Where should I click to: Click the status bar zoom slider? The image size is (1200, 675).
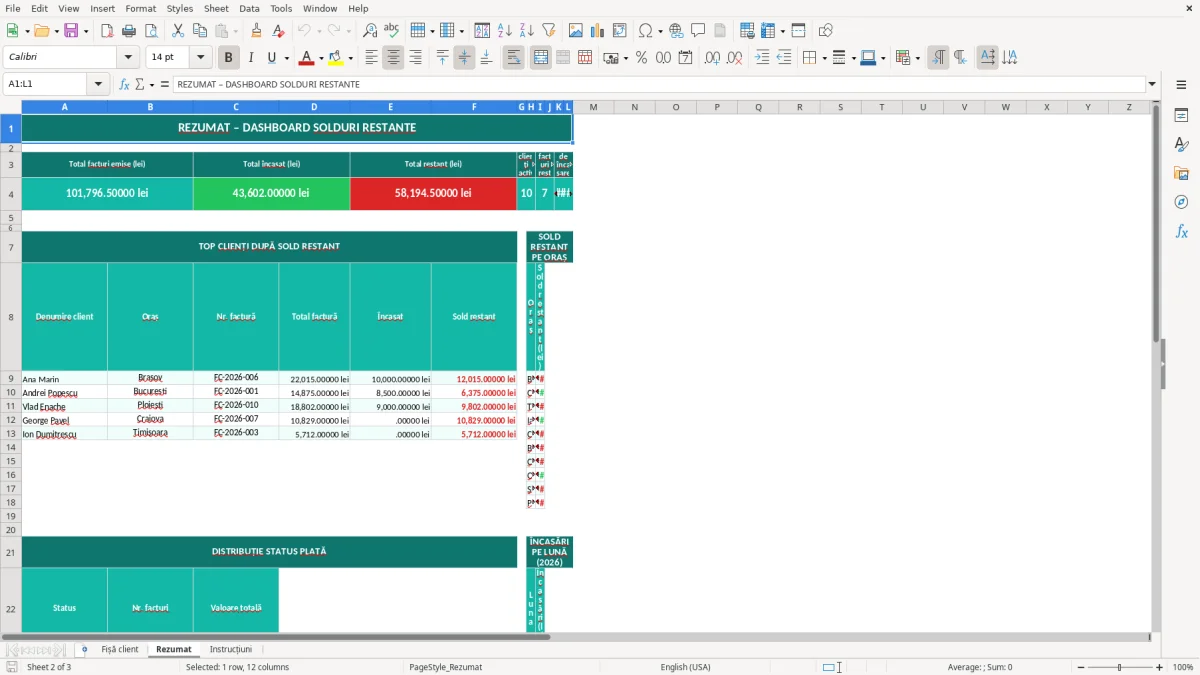pyautogui.click(x=1119, y=667)
